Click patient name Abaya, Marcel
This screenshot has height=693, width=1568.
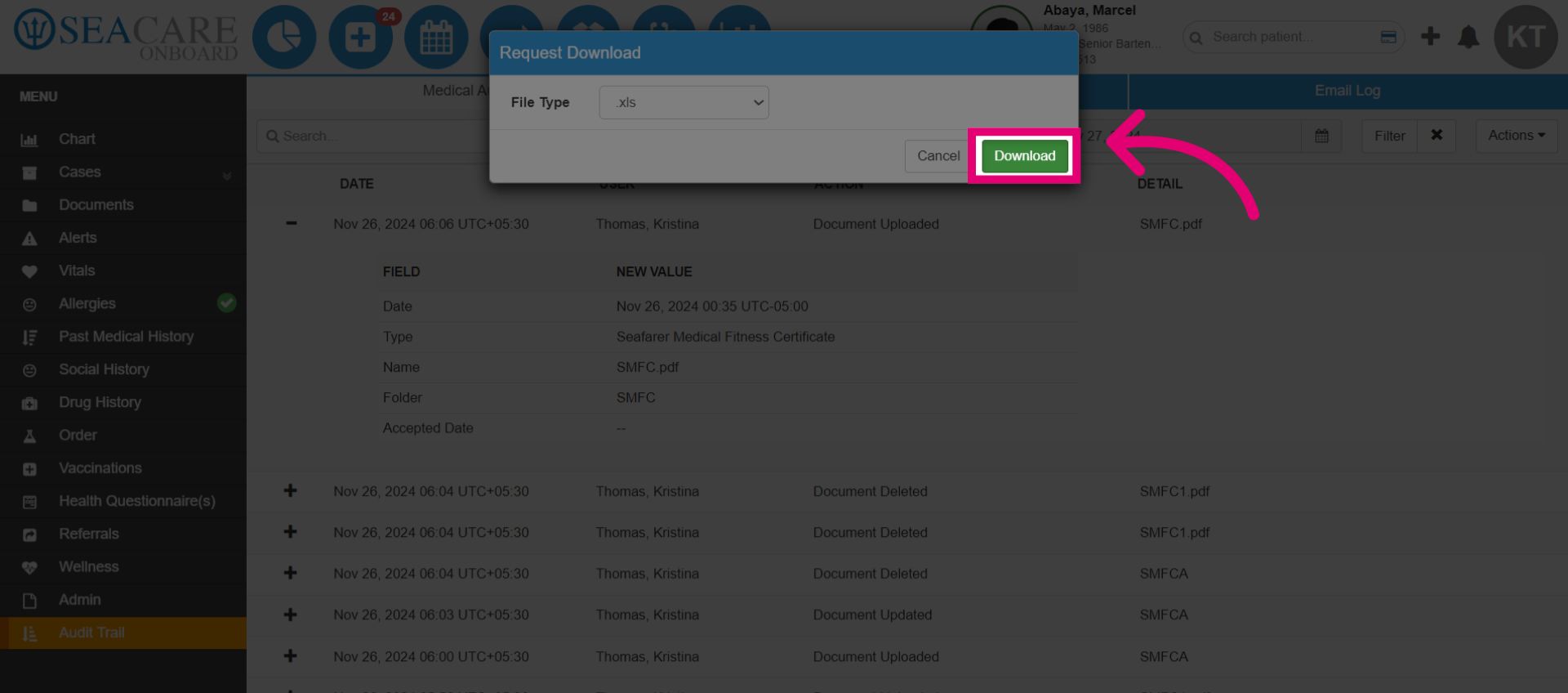pyautogui.click(x=1089, y=11)
